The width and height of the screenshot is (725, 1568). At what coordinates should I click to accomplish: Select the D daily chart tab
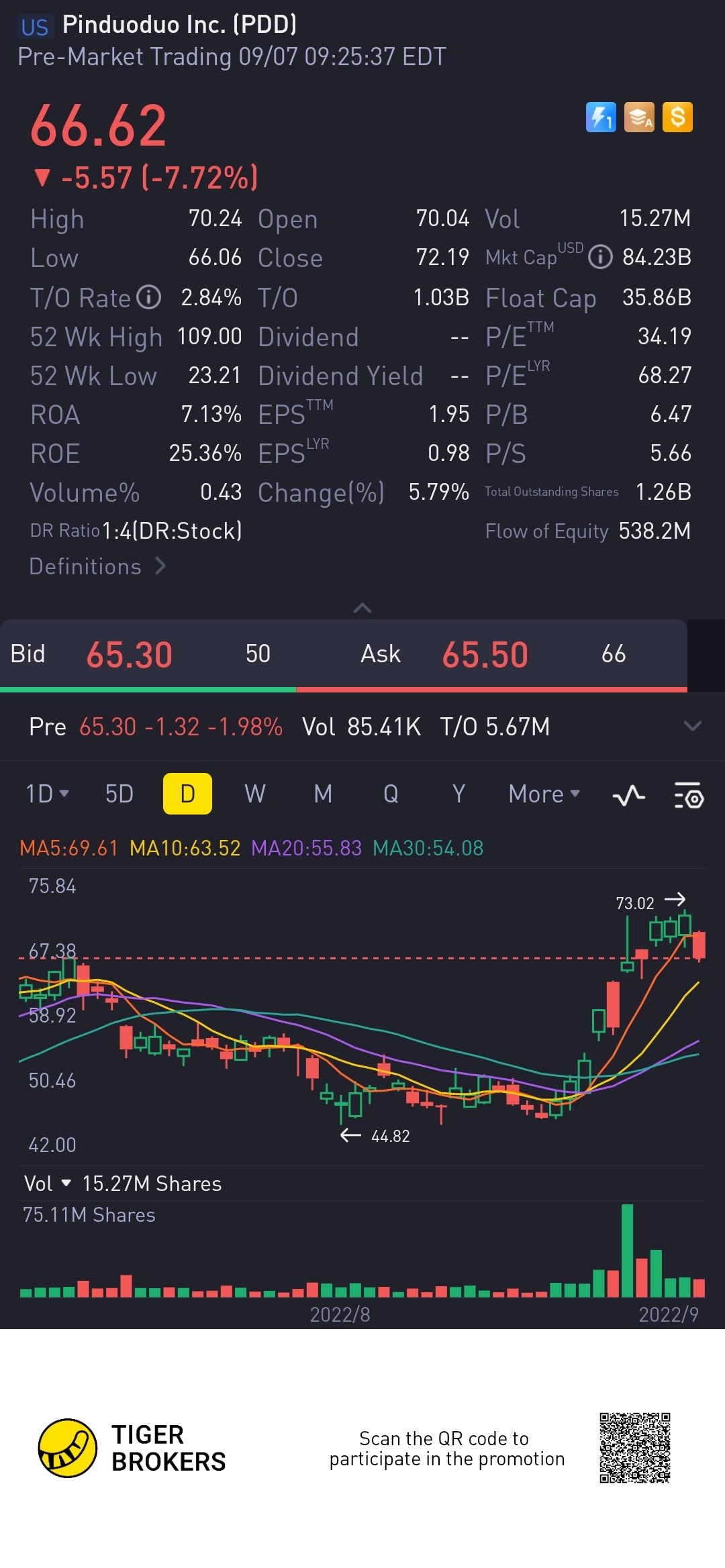click(x=187, y=794)
